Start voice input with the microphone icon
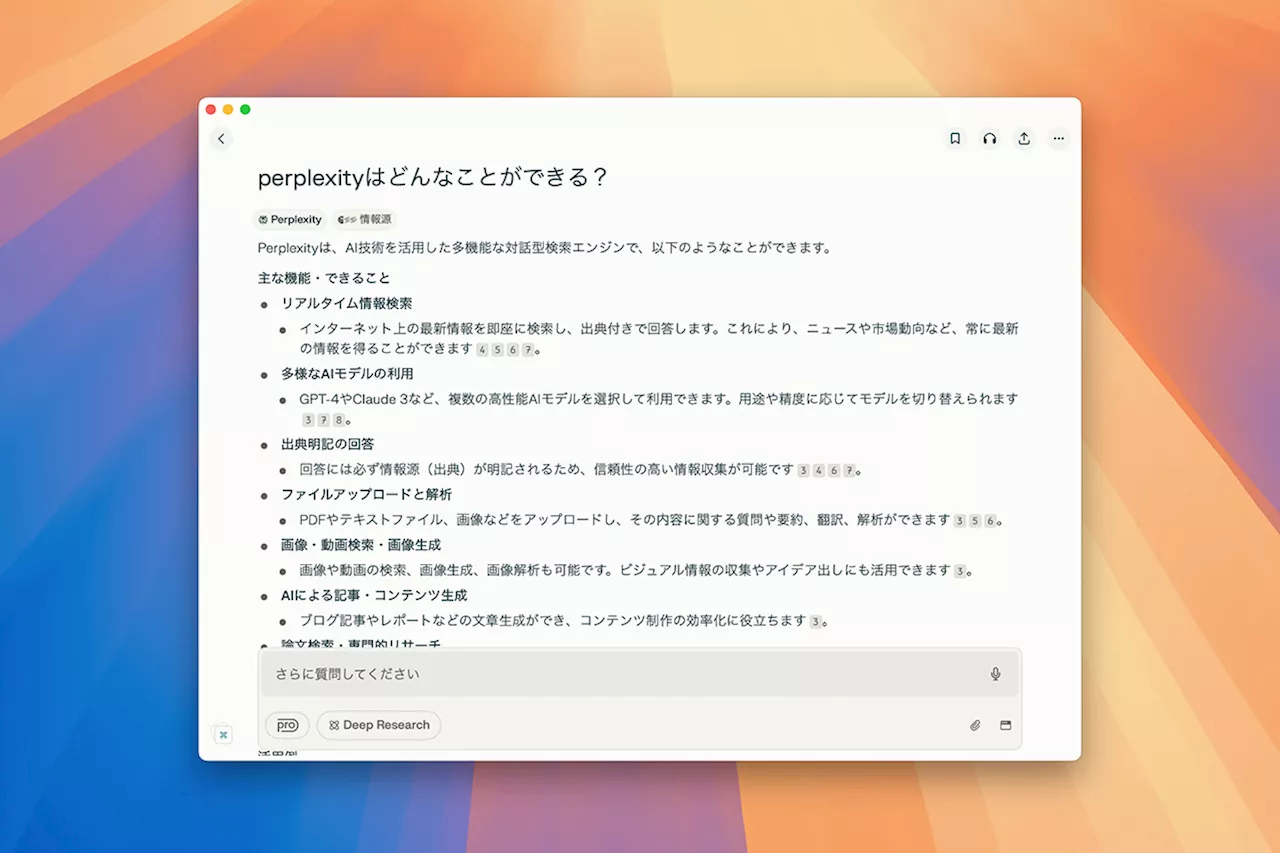This screenshot has height=853, width=1280. click(995, 674)
